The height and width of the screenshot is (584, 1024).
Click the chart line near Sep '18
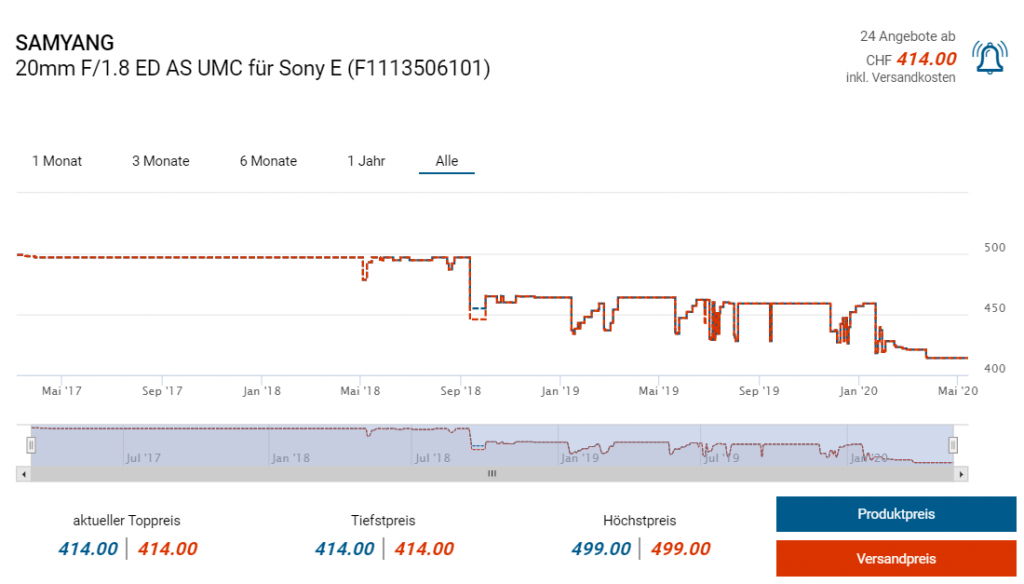click(x=470, y=290)
